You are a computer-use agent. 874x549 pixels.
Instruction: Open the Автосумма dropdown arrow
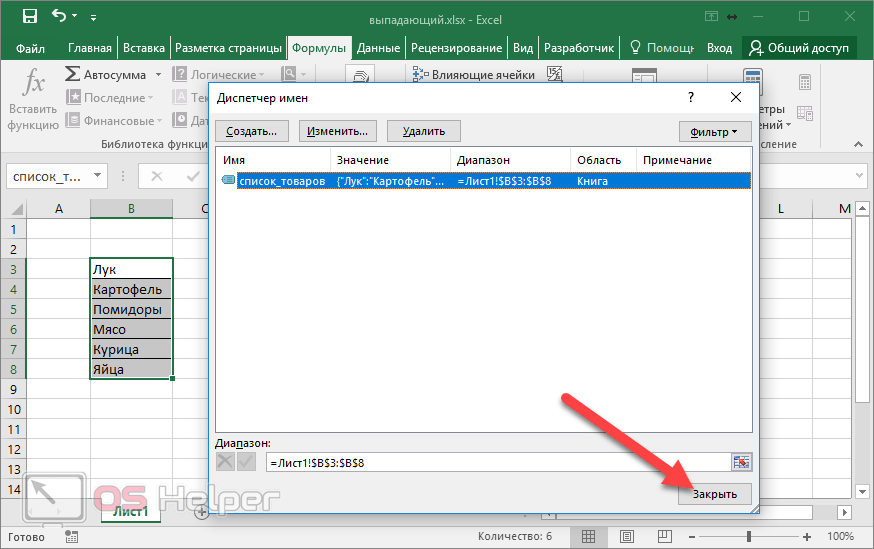coord(155,75)
